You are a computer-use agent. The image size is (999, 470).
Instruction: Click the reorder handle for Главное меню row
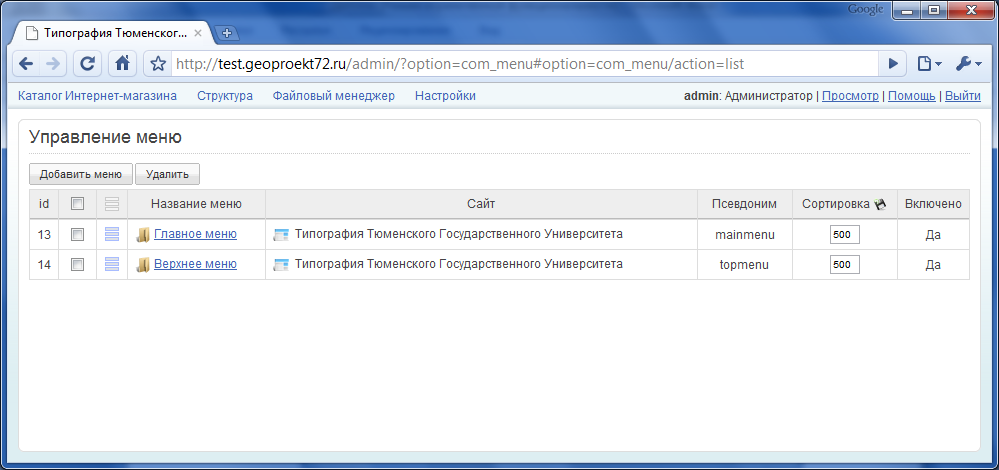[x=111, y=234]
